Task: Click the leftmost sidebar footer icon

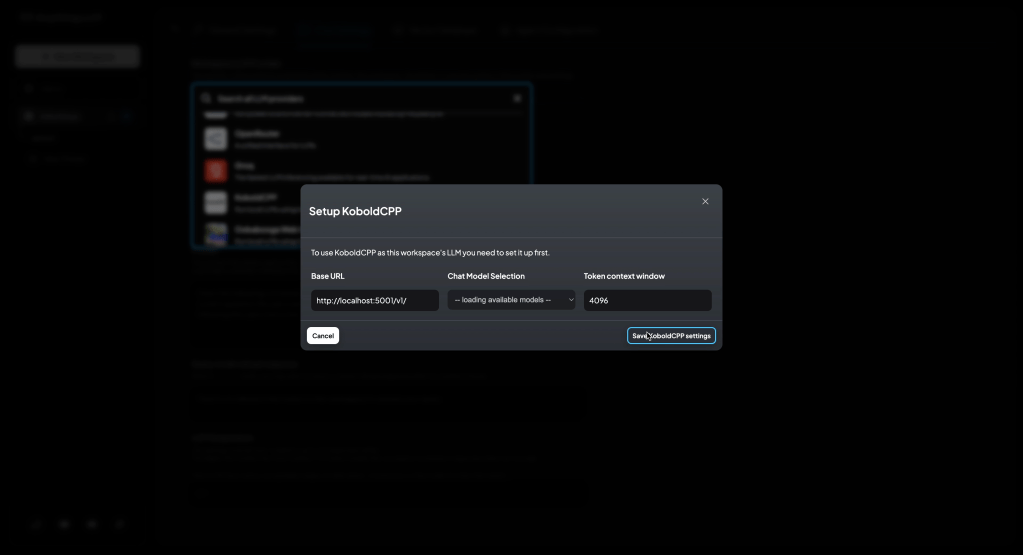Action: (37, 524)
